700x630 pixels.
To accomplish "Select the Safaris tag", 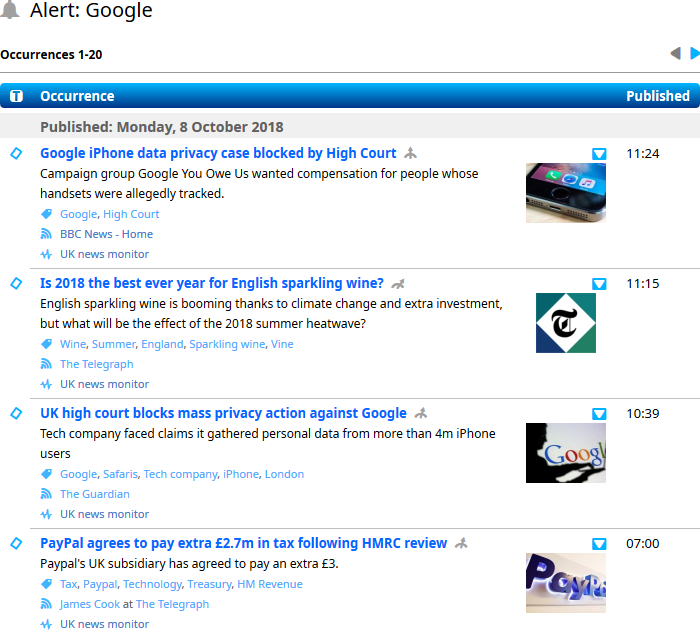I will (121, 474).
